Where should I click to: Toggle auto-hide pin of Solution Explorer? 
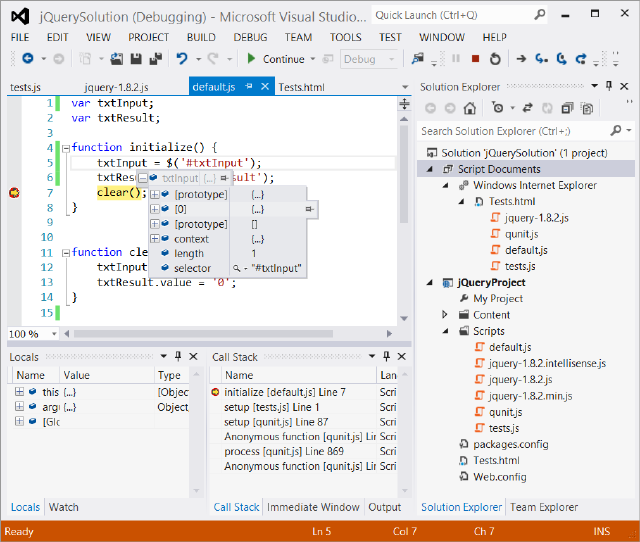coord(609,86)
